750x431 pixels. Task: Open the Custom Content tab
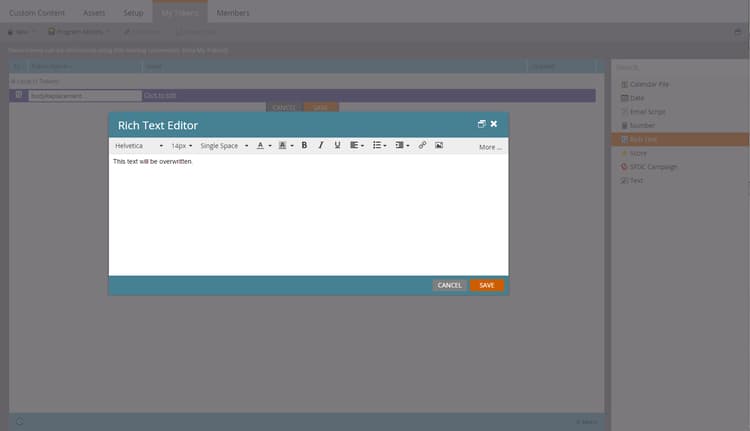pyautogui.click(x=37, y=13)
